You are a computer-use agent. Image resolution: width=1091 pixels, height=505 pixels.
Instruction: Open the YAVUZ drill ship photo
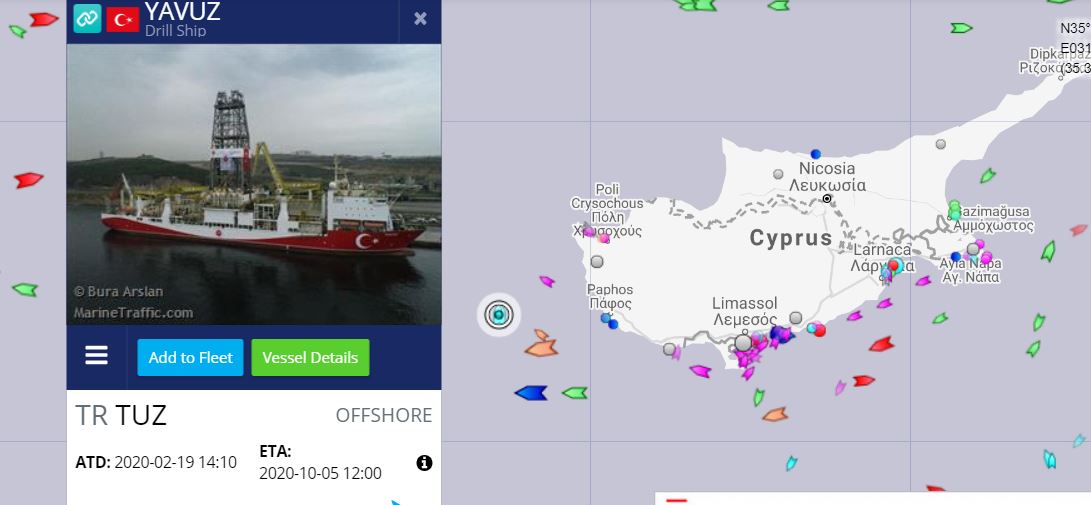(x=254, y=184)
